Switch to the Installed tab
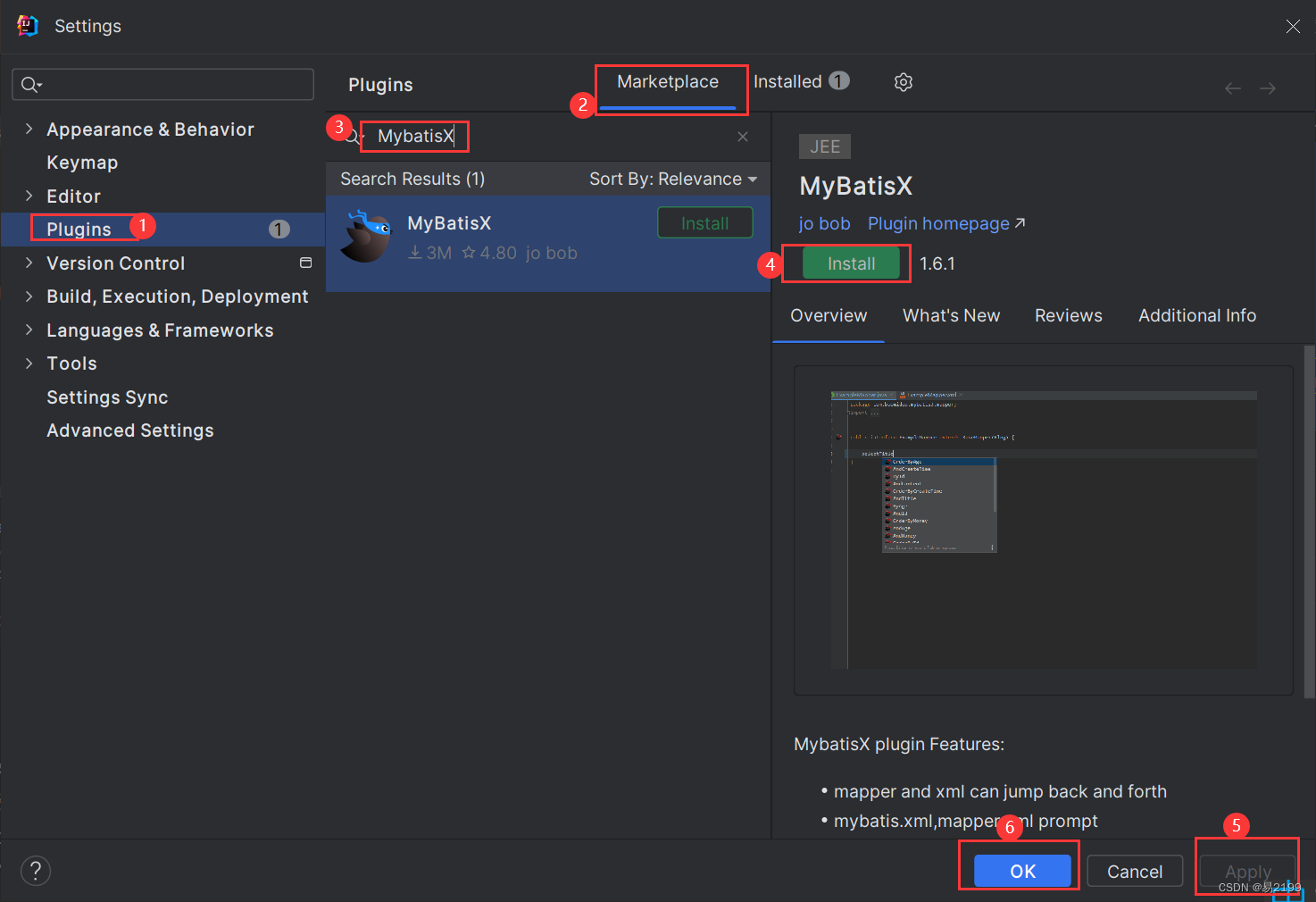The height and width of the screenshot is (902, 1316). (x=802, y=82)
